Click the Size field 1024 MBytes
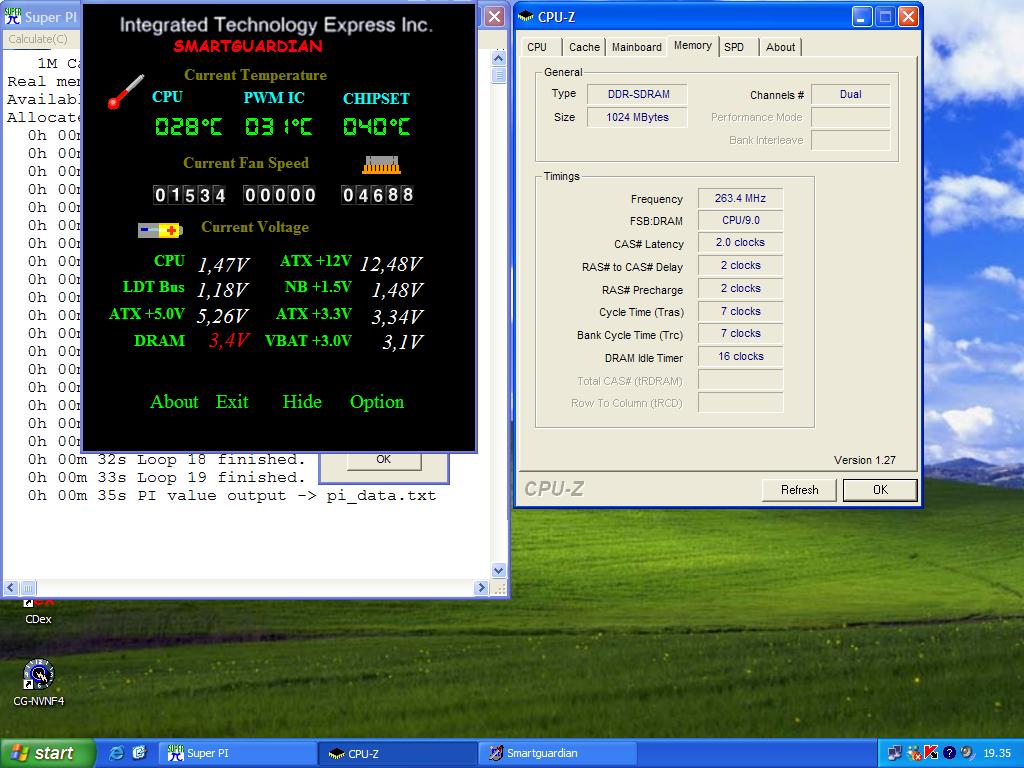 tap(637, 117)
